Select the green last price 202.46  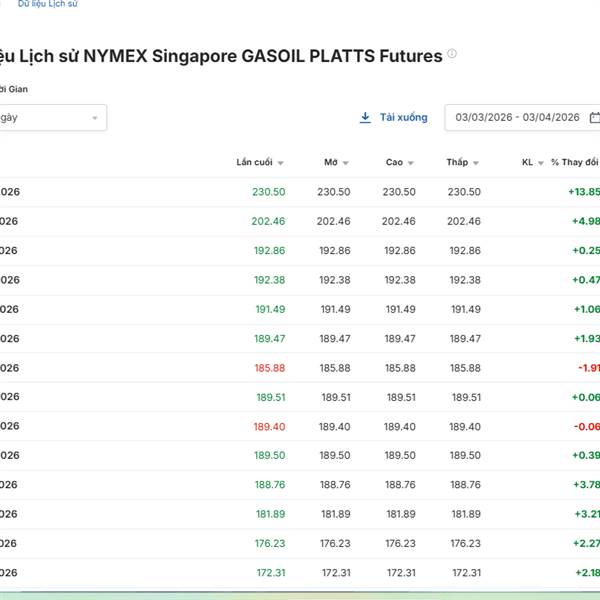[268, 221]
